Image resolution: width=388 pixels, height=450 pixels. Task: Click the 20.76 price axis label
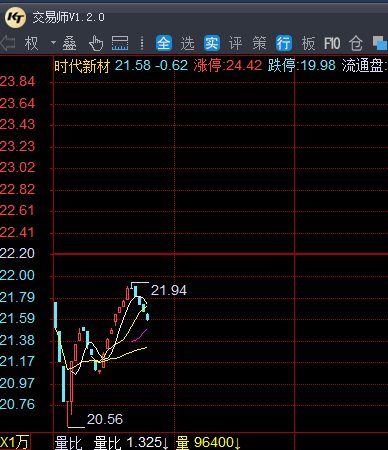17,404
